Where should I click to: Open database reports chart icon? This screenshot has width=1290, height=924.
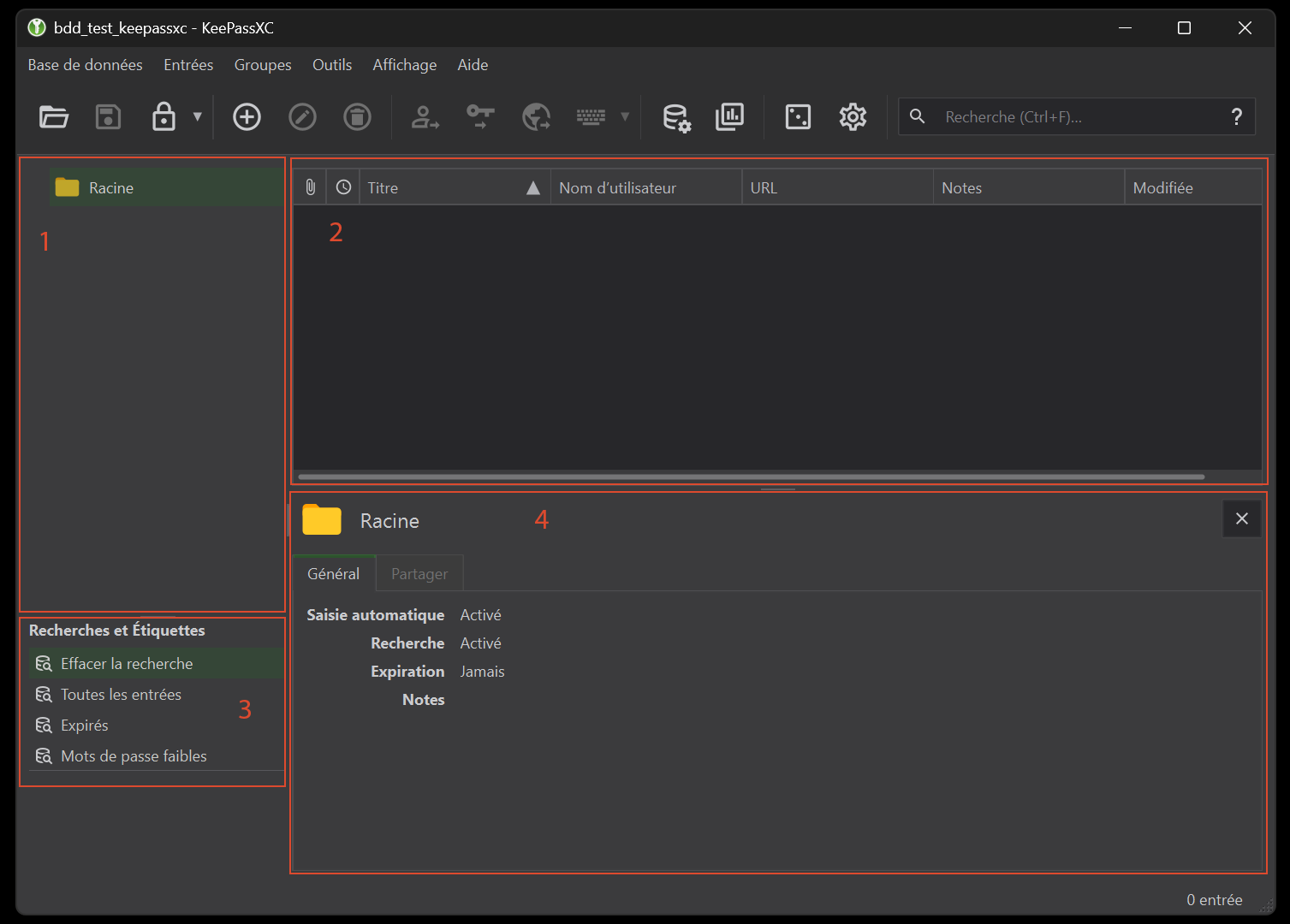tap(729, 116)
